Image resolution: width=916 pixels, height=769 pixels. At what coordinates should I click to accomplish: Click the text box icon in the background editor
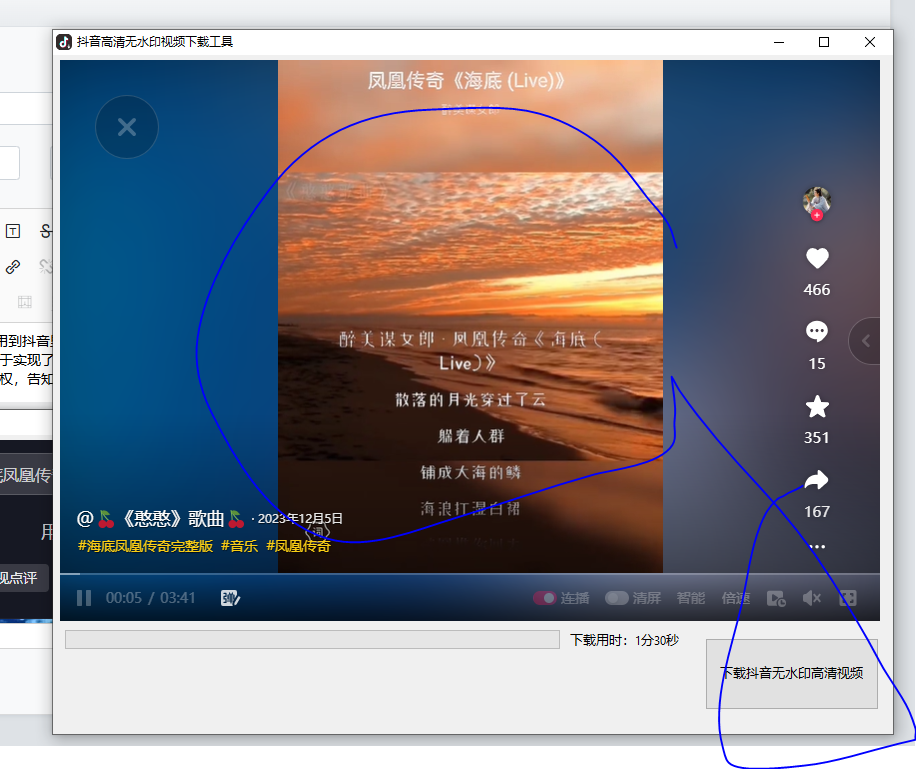(13, 231)
